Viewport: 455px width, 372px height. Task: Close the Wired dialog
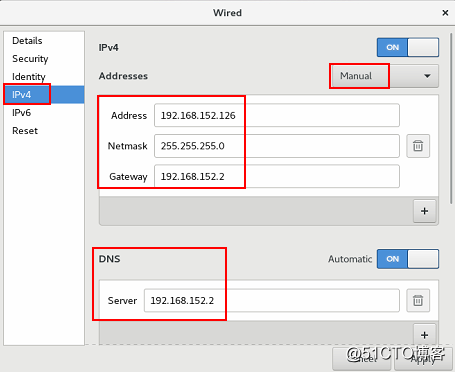[x=445, y=13]
